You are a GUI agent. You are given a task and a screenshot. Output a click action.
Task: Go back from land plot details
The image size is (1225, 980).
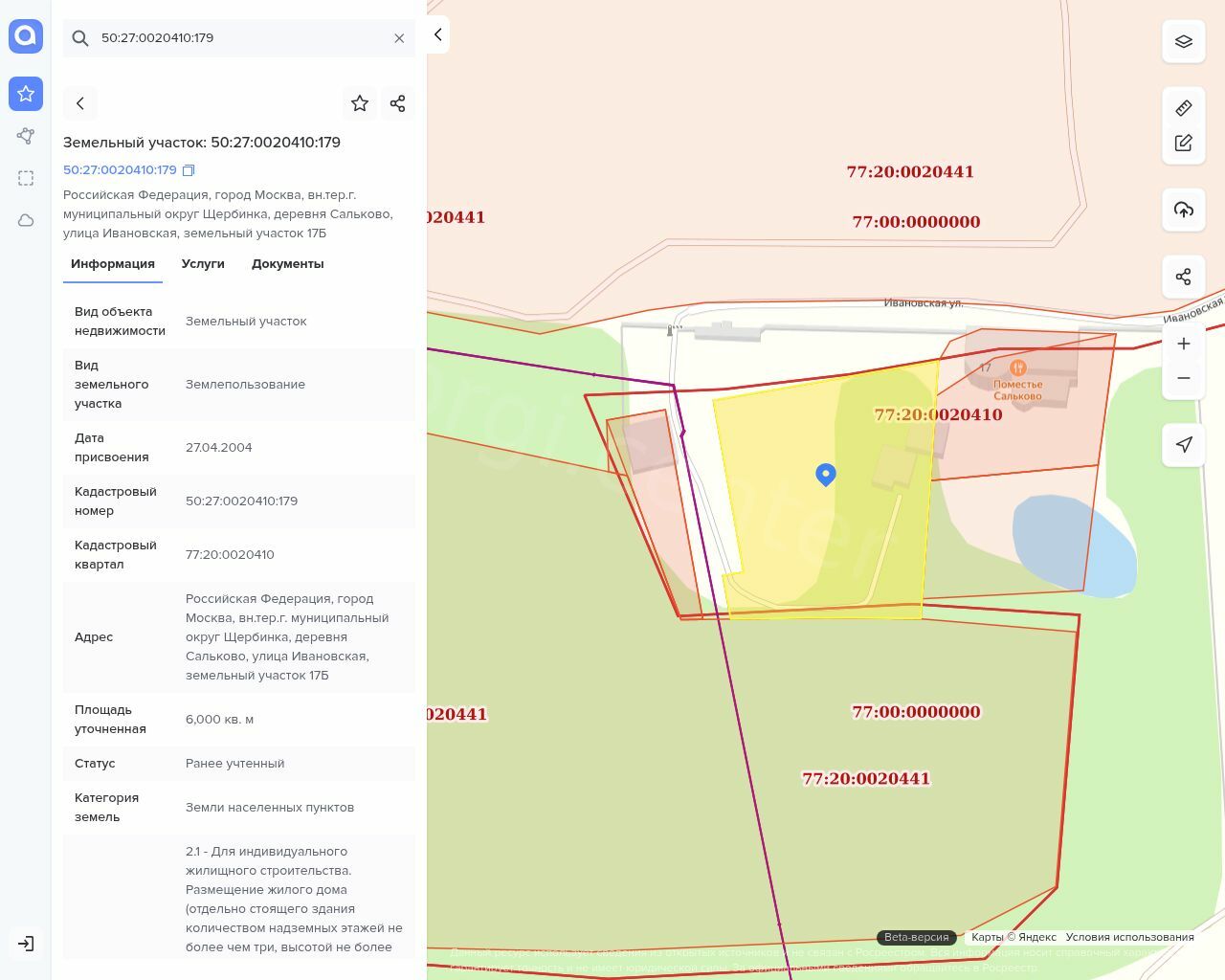[x=80, y=103]
